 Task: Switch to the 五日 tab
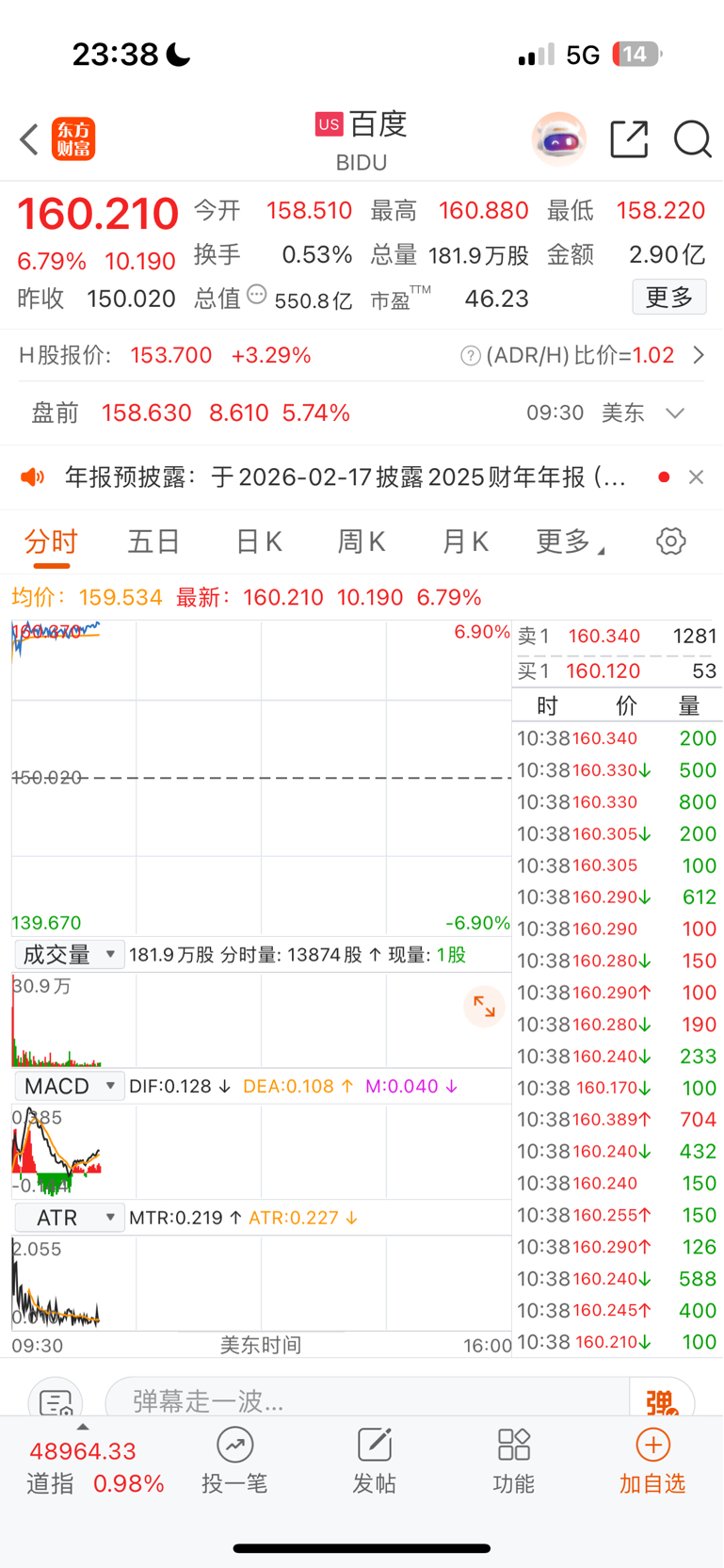pyautogui.click(x=153, y=542)
